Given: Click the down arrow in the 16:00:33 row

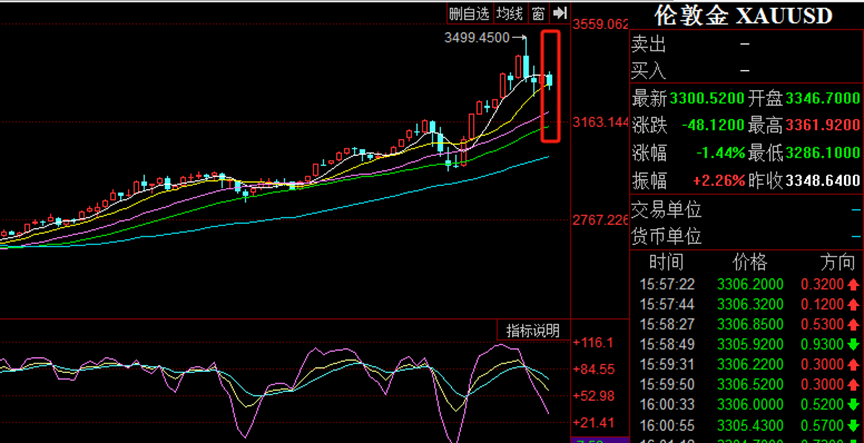Looking at the screenshot, I should (854, 405).
